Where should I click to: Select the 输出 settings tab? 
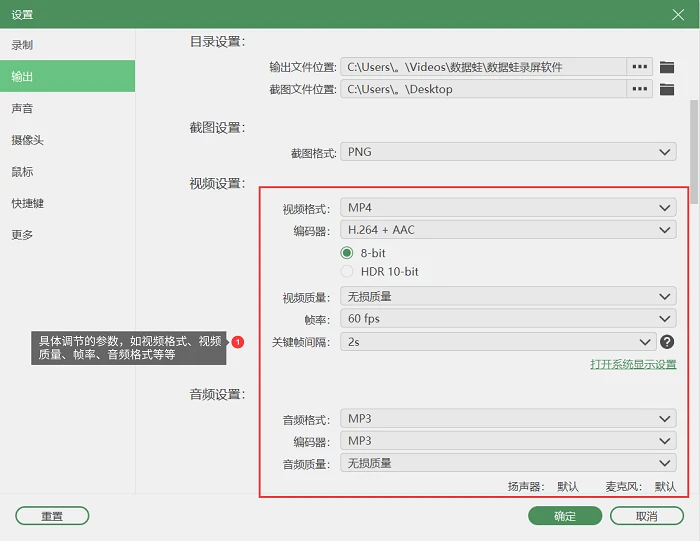coord(67,76)
